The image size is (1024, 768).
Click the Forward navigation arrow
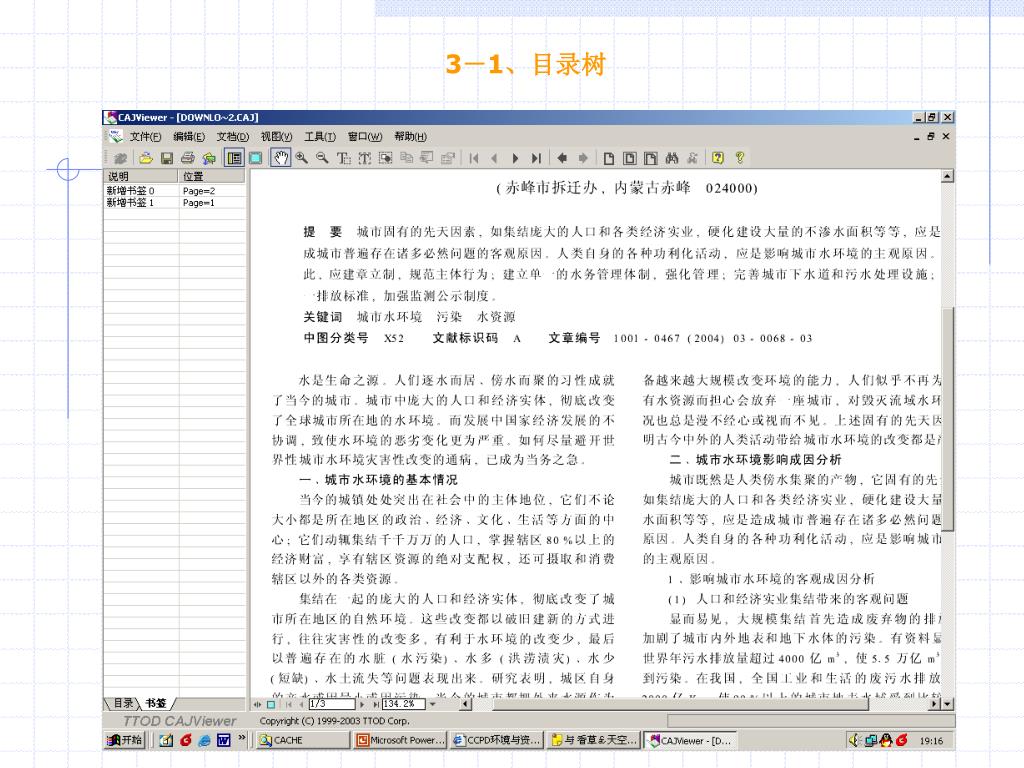point(583,157)
